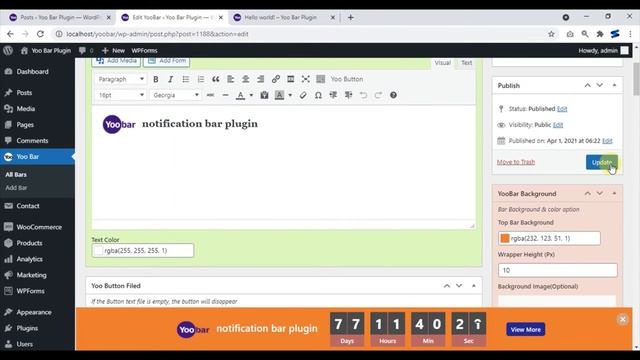Reload the browser page
The width and height of the screenshot is (640, 360).
[x=40, y=34]
